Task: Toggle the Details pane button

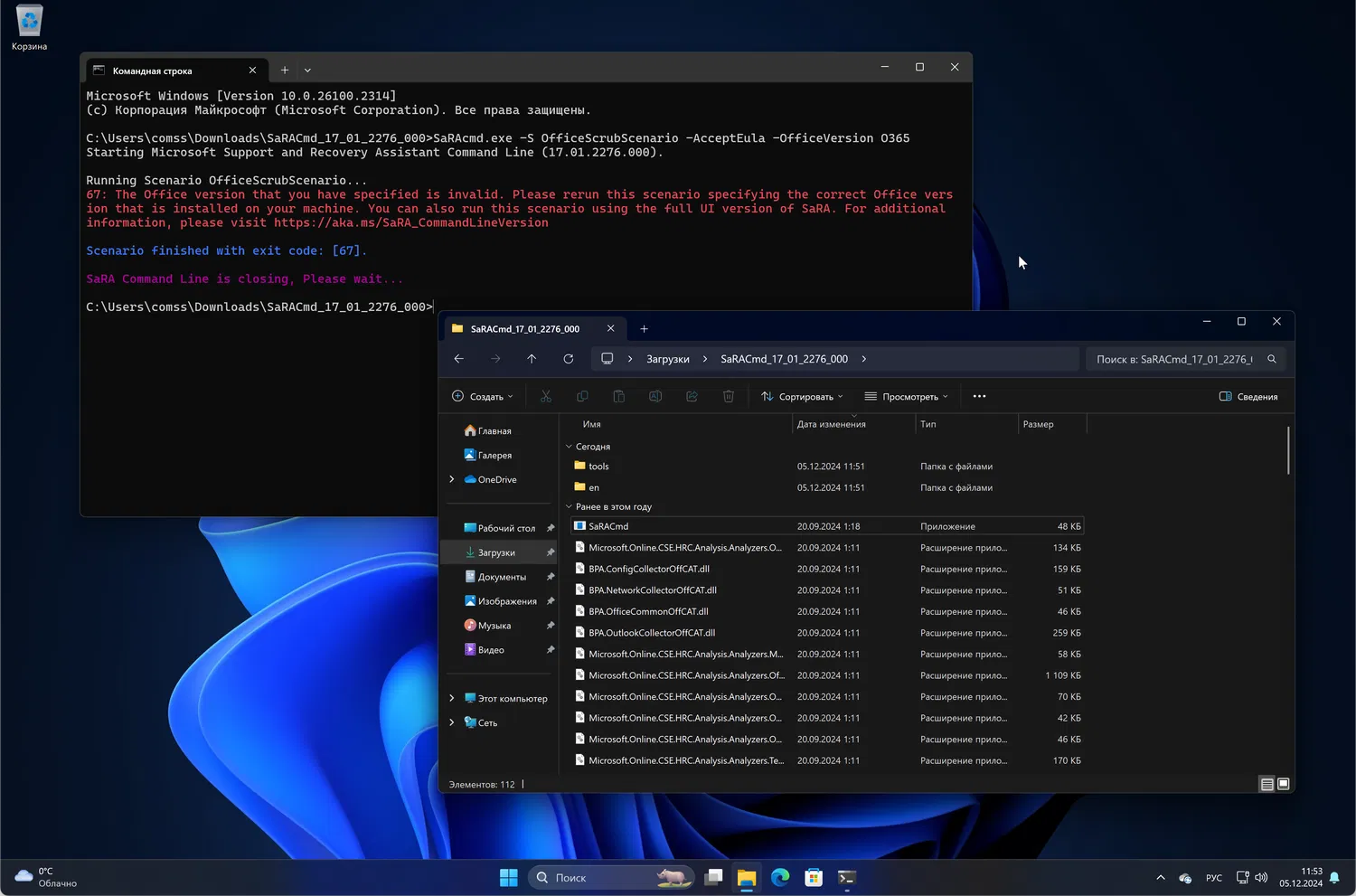Action: click(1248, 396)
